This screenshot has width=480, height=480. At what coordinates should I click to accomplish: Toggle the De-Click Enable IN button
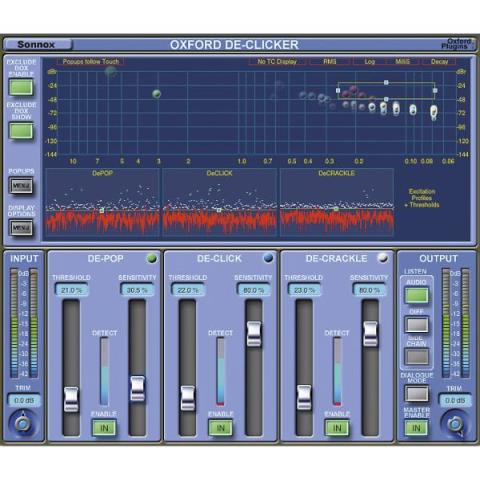pyautogui.click(x=221, y=428)
